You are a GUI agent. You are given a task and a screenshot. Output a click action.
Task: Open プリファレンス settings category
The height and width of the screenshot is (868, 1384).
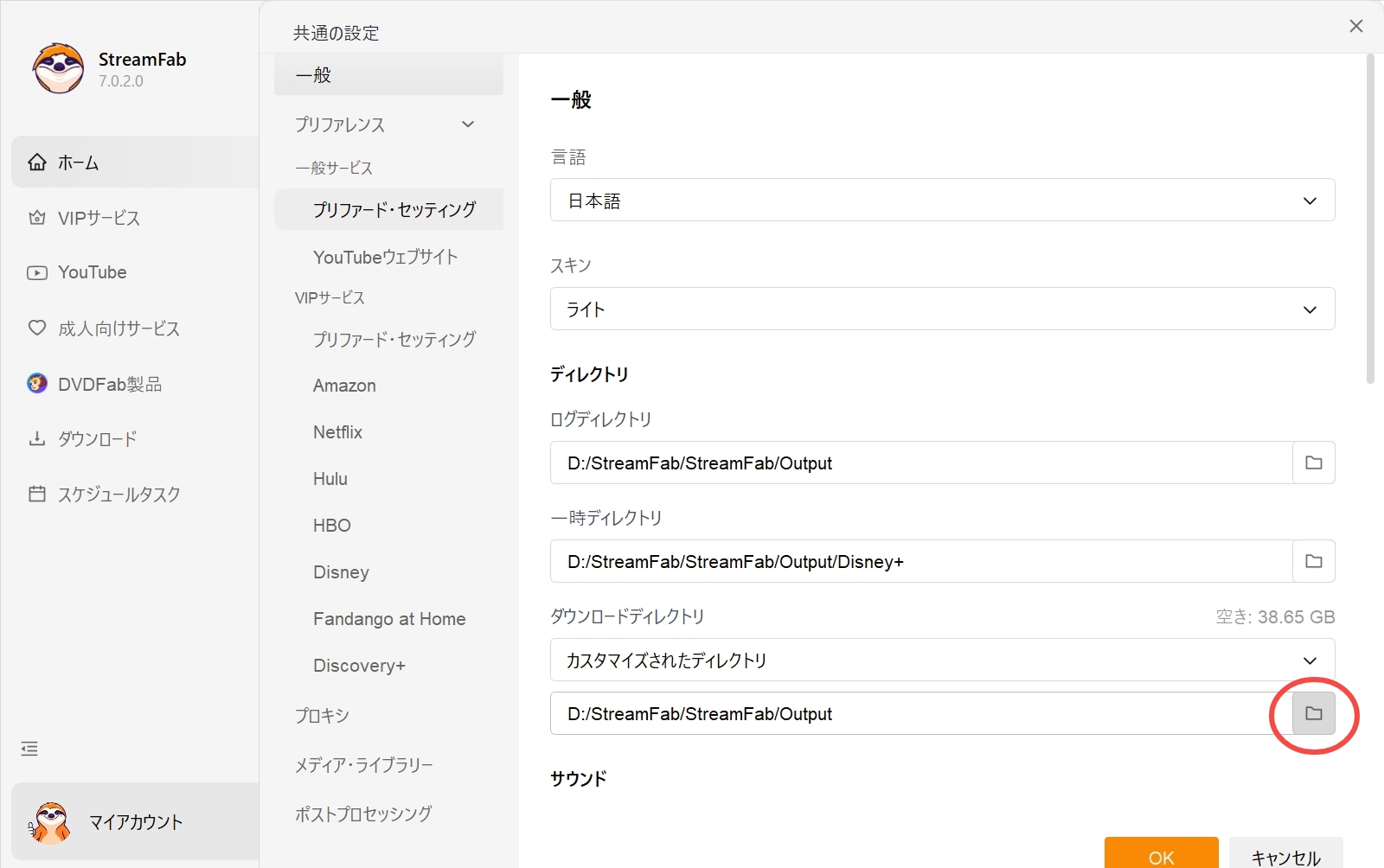(388, 124)
